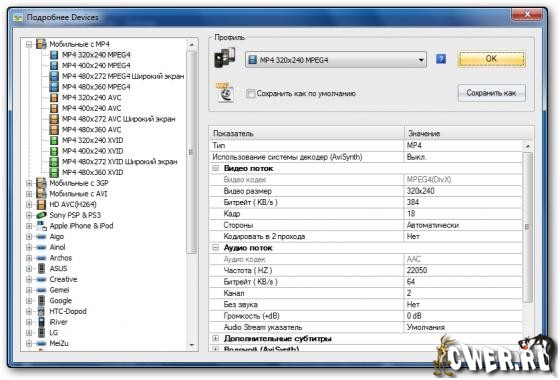Click the MP4 320x240 XVID item icon
Viewport: 560px width, 380px height.
(x=54, y=140)
